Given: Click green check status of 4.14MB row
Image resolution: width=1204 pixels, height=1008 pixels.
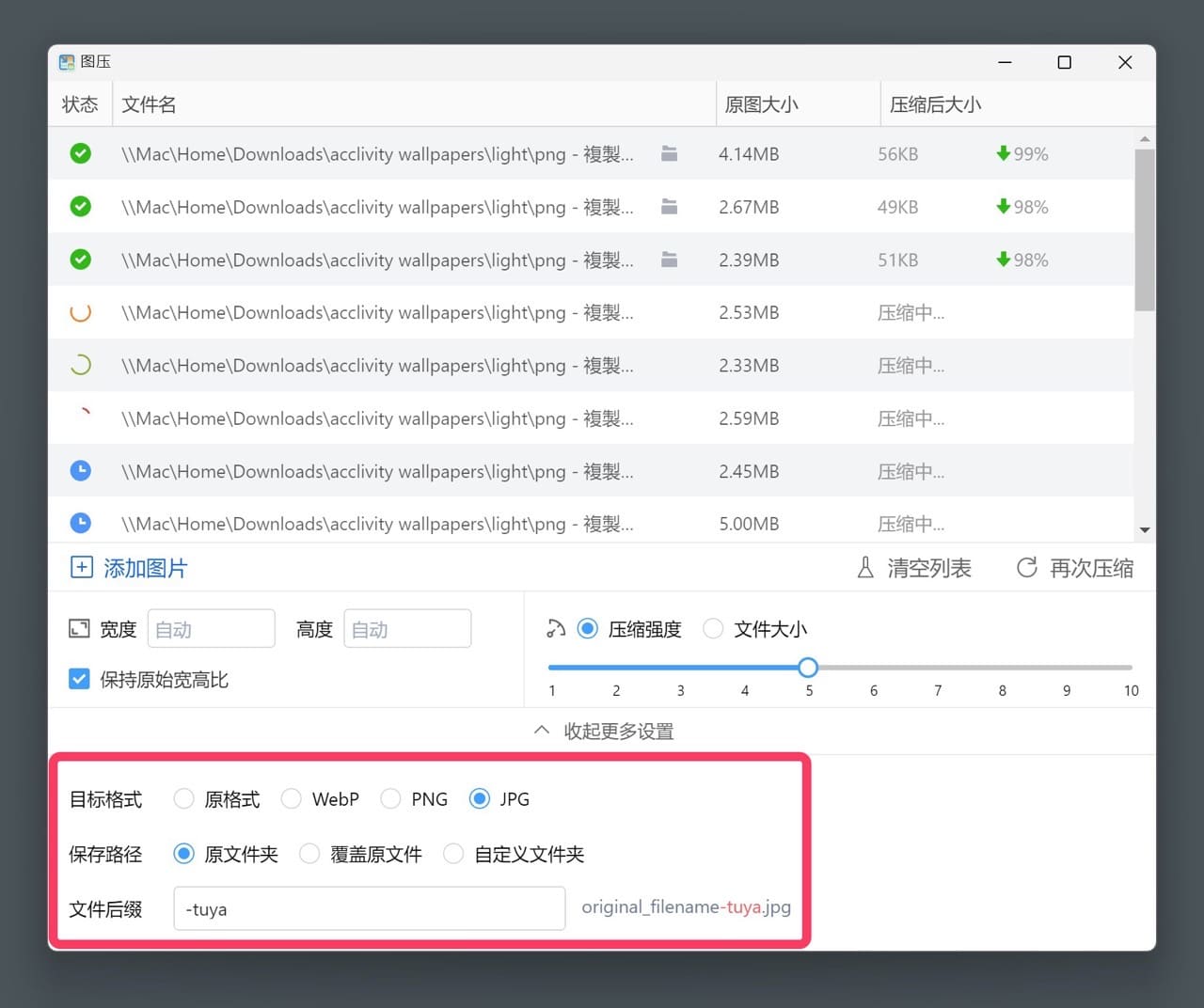Looking at the screenshot, I should coord(81,153).
